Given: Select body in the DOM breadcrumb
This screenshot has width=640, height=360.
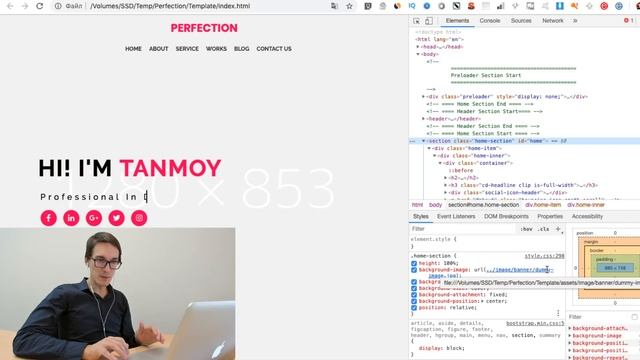Looking at the screenshot, I should tap(435, 205).
